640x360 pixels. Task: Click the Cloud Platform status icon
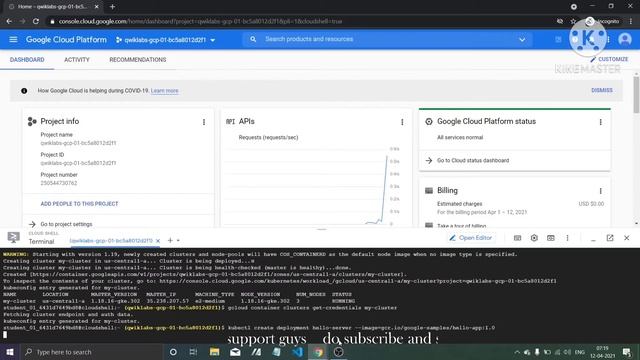[x=429, y=121]
